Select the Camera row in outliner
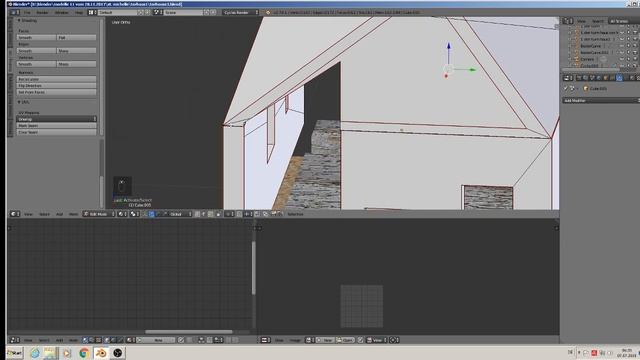Screen dimensions: 640x360 click(x=588, y=59)
